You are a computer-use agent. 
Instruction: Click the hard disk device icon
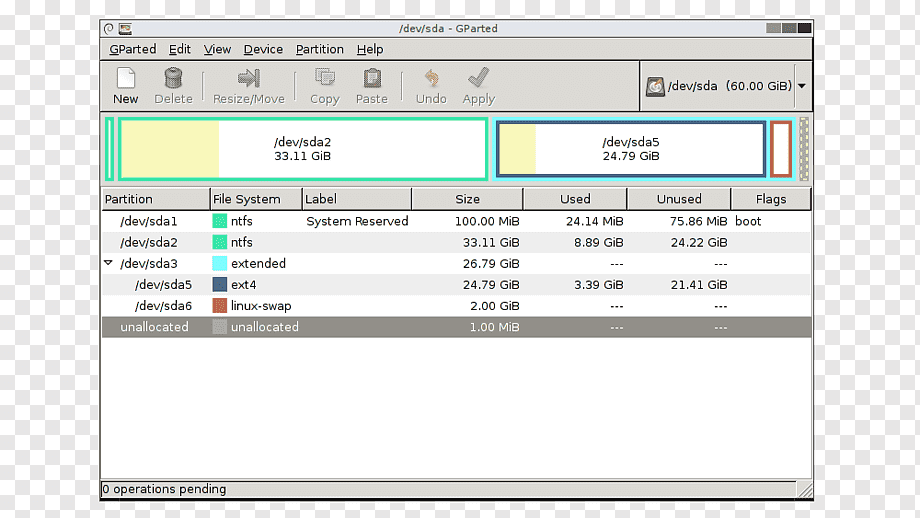pyautogui.click(x=655, y=86)
